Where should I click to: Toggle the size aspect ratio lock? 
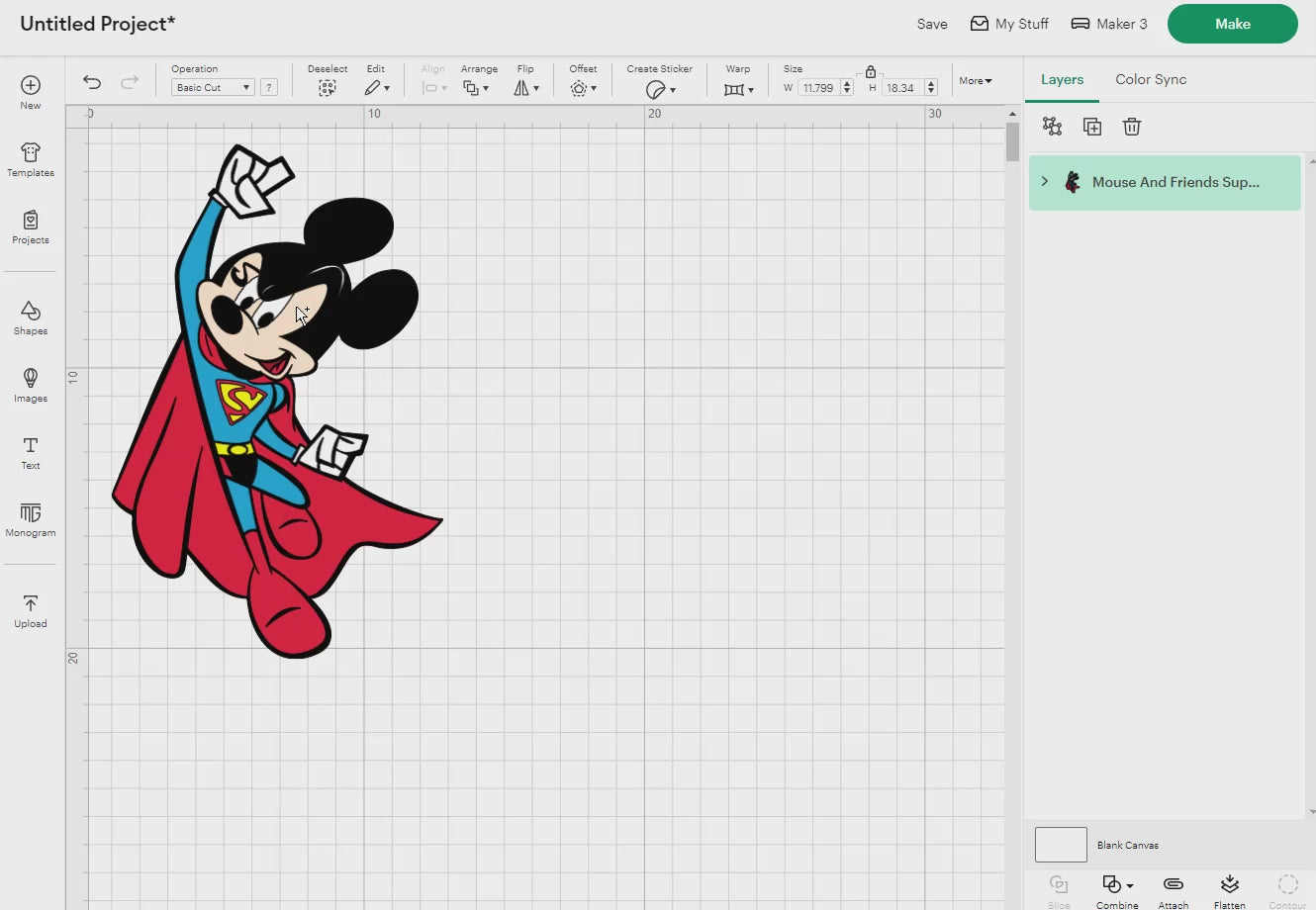pyautogui.click(x=871, y=71)
